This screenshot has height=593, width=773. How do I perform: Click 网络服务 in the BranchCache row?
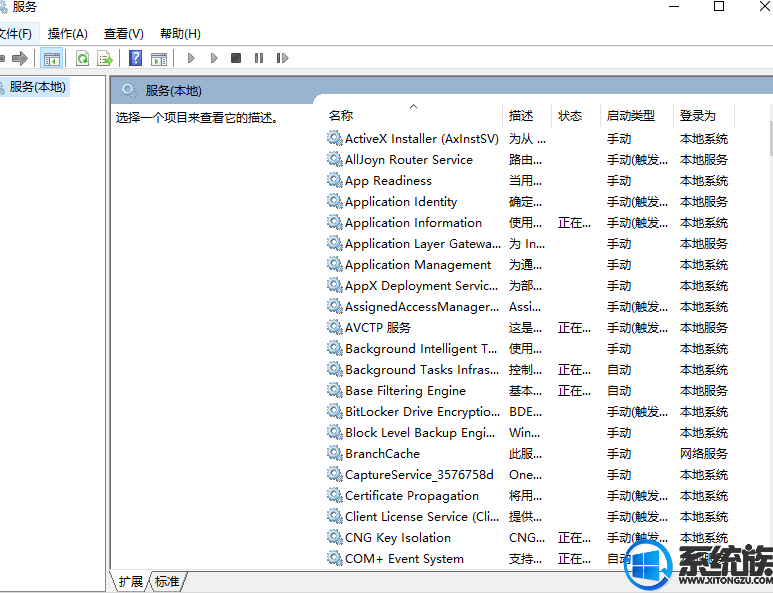[703, 453]
